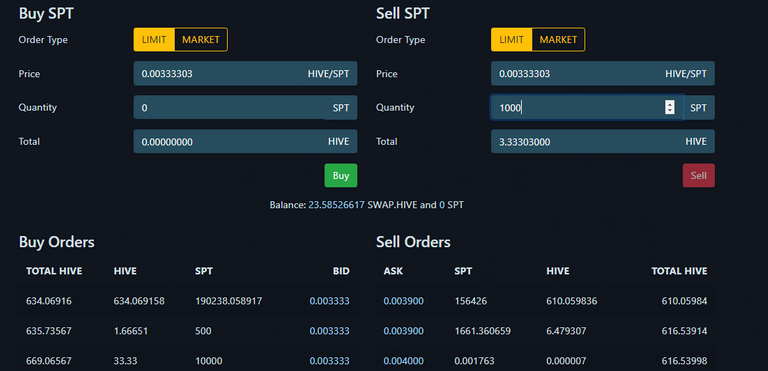Select LIMIT order type in Buy SPT
Screen dimensions: 768x371
pos(154,40)
